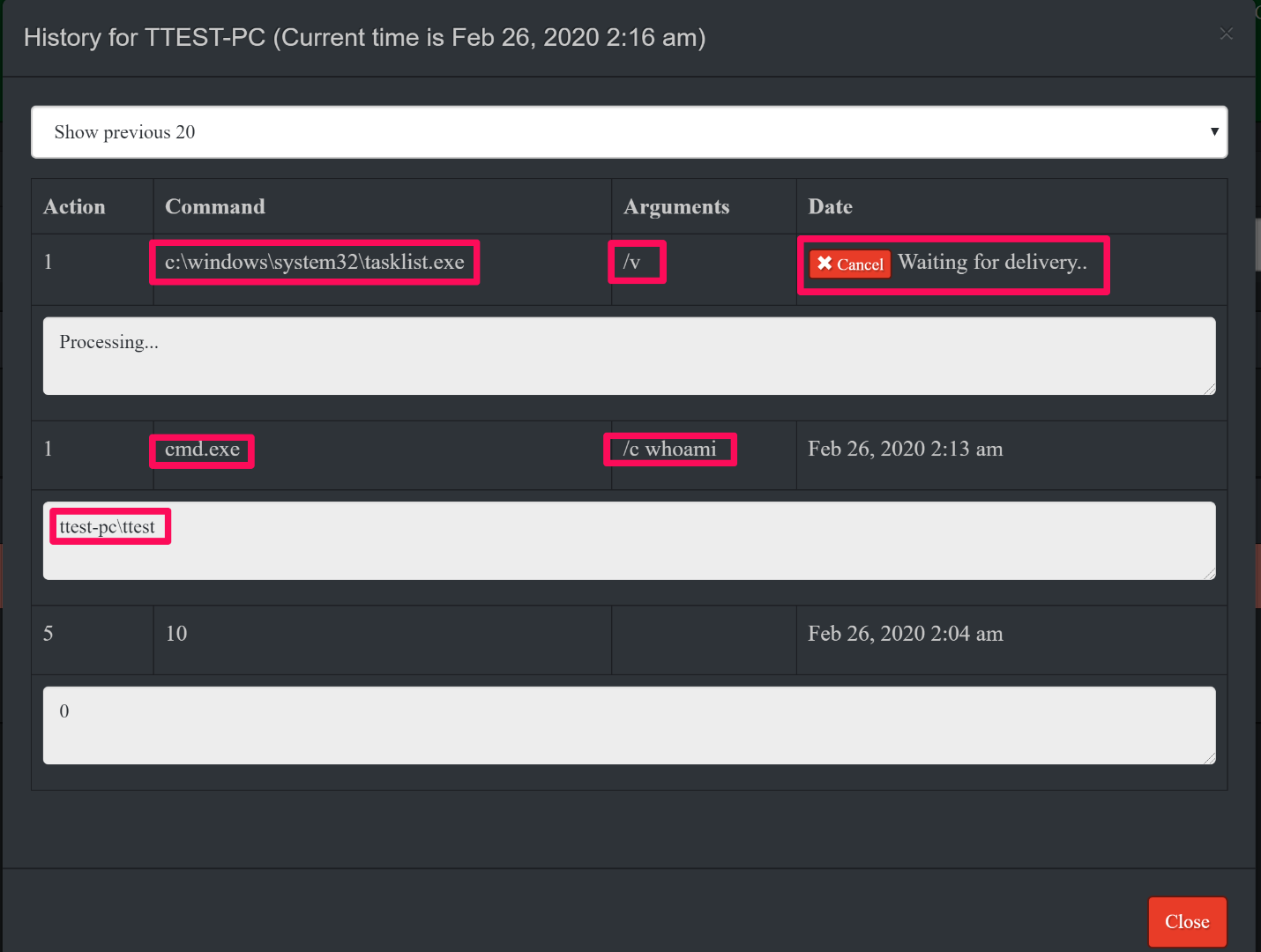Click the Processing... output text area
The height and width of the screenshot is (952, 1261).
pyautogui.click(x=629, y=356)
